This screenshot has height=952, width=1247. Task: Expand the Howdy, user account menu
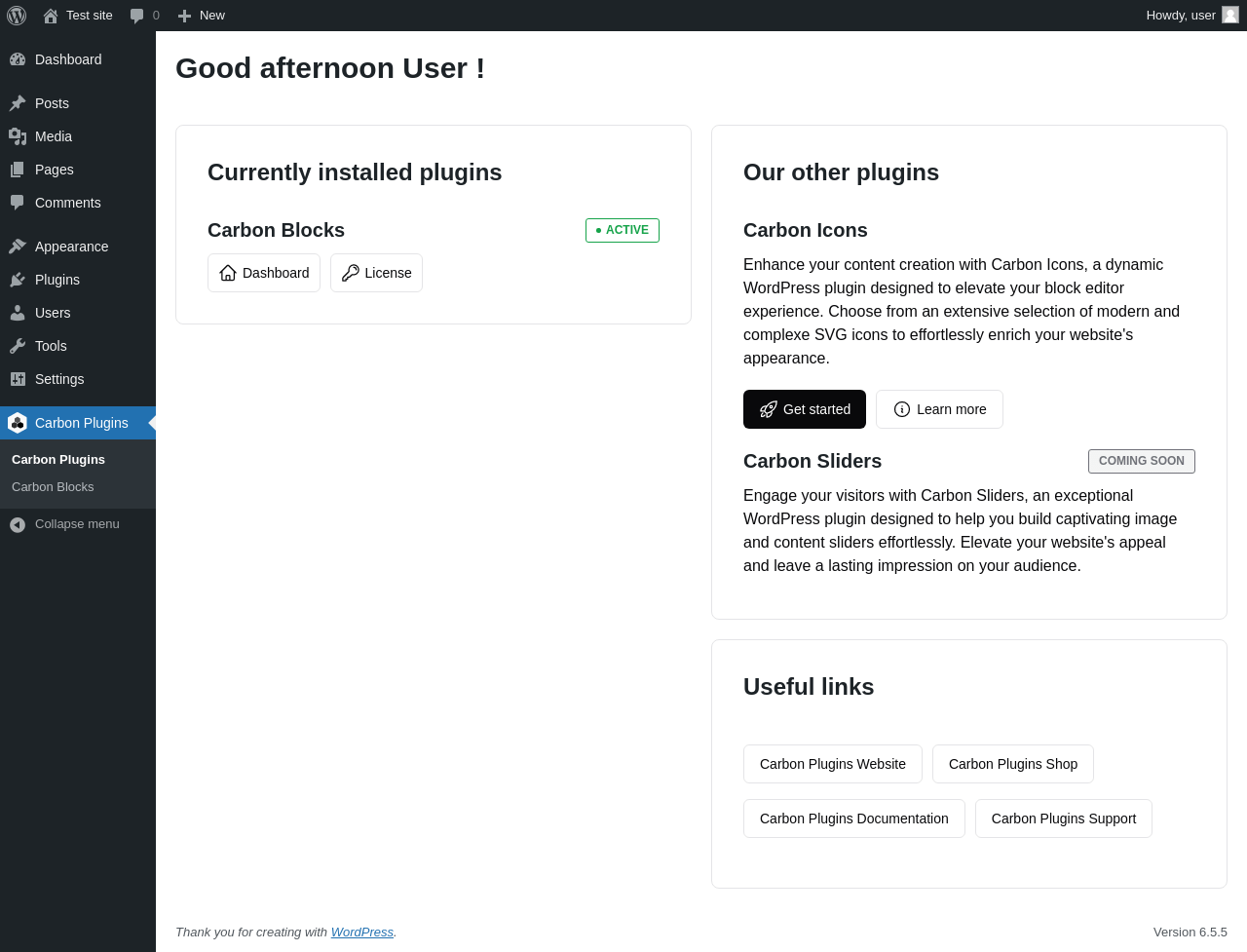pos(1180,16)
